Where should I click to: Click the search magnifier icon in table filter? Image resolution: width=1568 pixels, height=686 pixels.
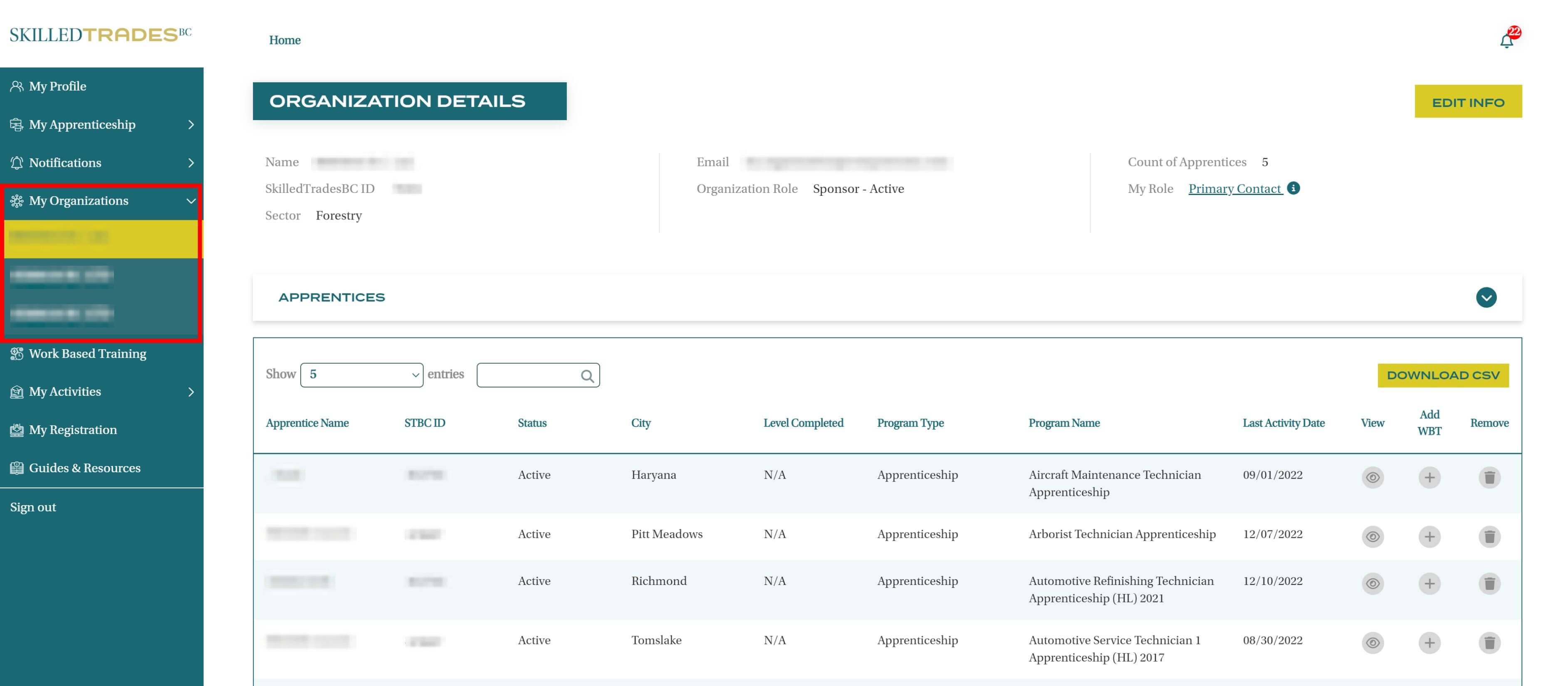coord(587,375)
